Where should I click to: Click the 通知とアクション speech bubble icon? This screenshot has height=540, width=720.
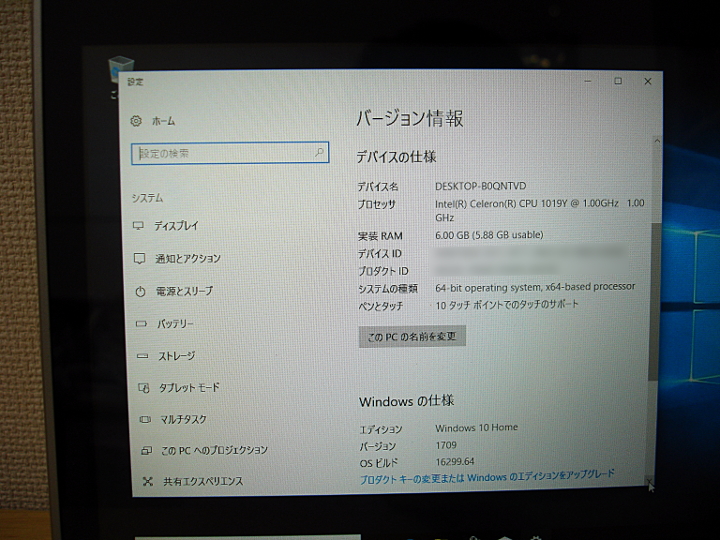point(139,258)
